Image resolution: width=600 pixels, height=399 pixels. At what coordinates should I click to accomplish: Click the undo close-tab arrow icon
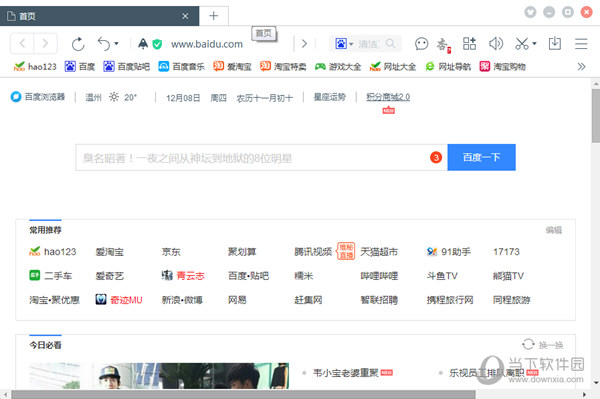(x=104, y=44)
